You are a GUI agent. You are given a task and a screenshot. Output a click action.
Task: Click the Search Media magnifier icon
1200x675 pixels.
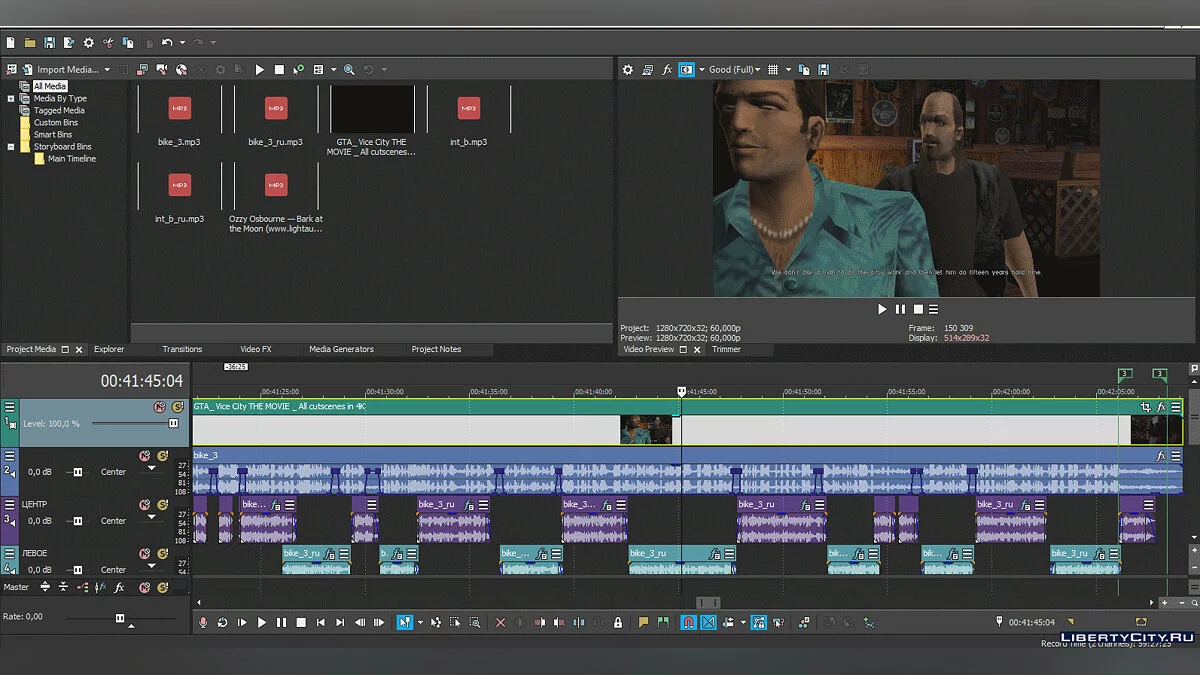pos(349,70)
